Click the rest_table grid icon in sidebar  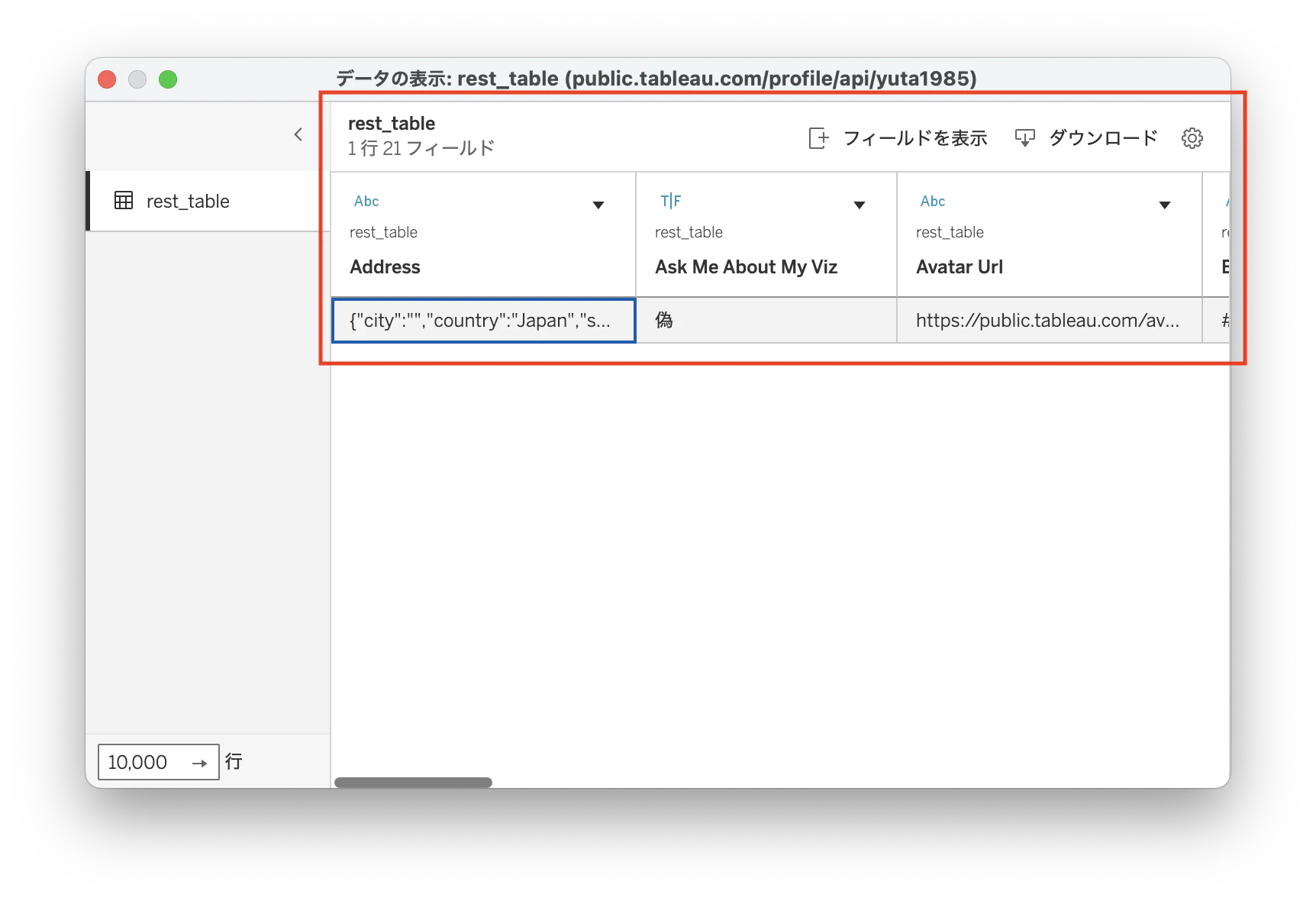pos(124,201)
